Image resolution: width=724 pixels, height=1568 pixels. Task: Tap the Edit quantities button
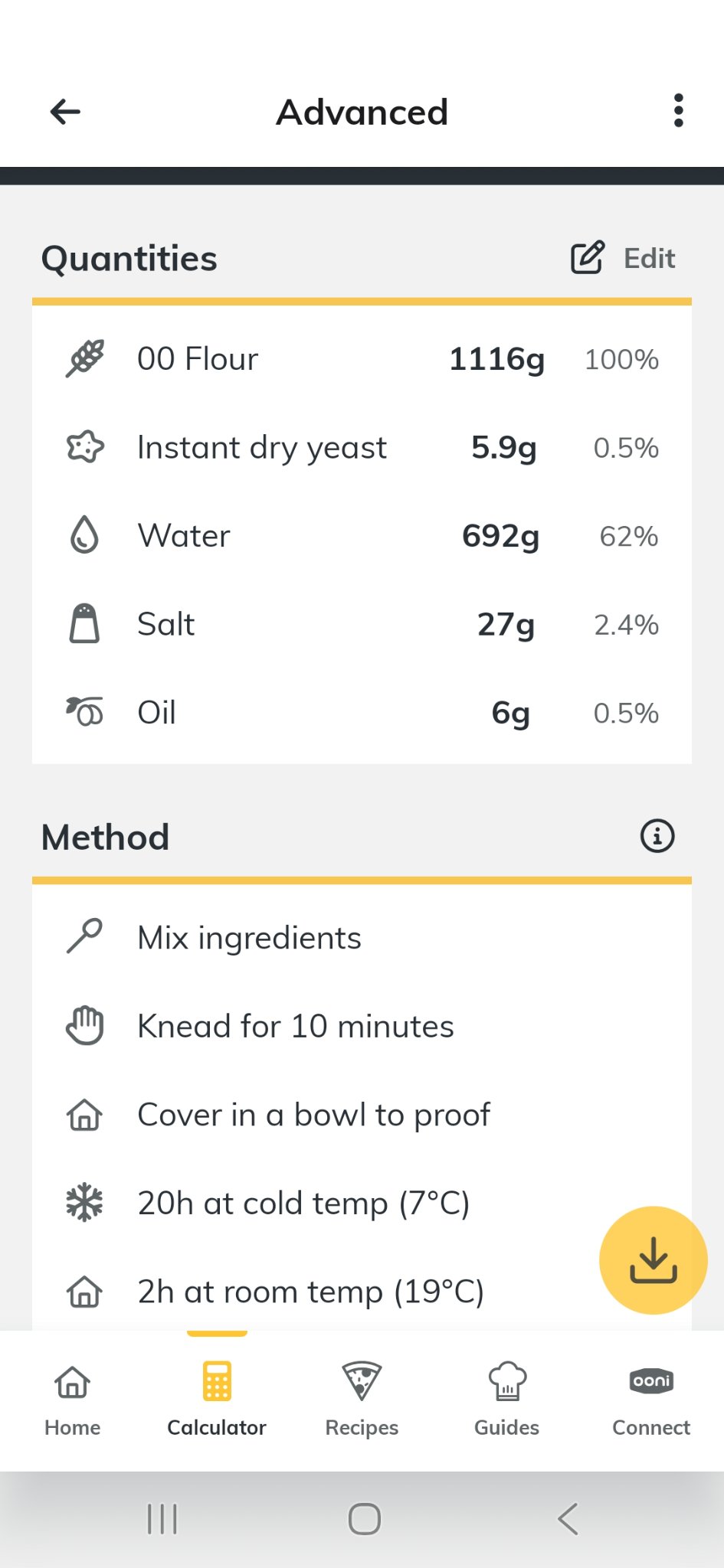623,258
